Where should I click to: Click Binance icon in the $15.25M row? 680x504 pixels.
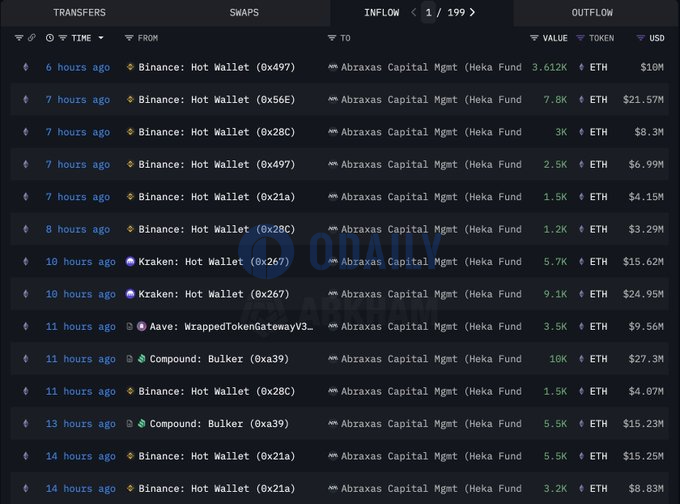point(130,456)
